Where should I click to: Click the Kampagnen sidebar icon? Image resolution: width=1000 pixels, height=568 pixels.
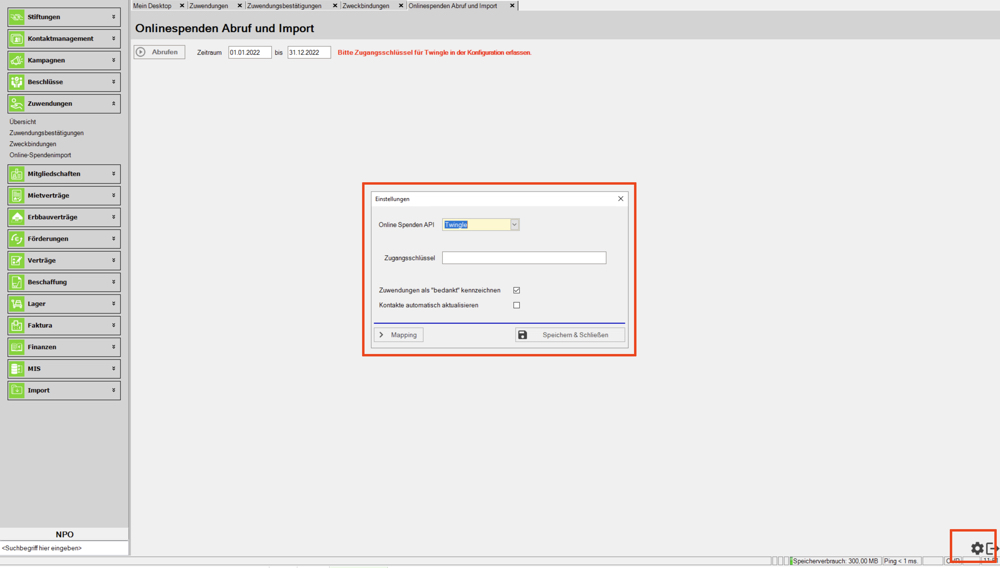click(17, 60)
